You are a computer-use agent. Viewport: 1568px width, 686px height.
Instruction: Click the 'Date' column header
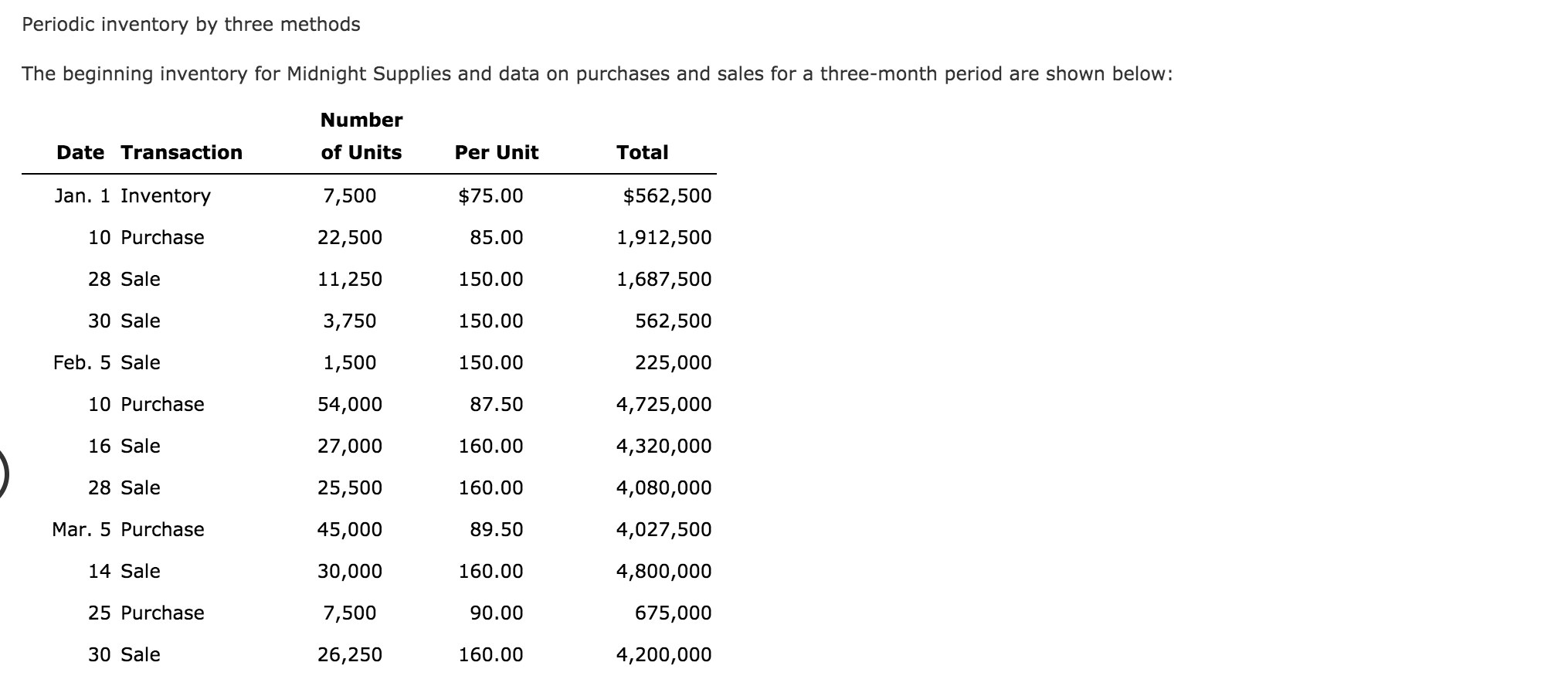click(x=80, y=152)
